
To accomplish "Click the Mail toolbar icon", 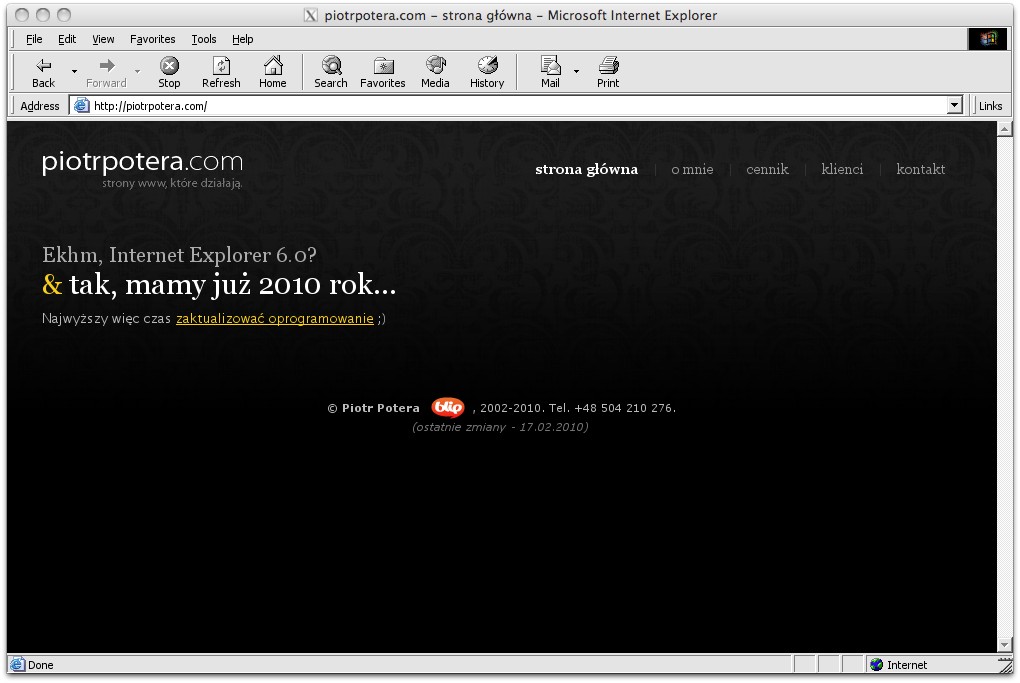I will click(x=550, y=72).
